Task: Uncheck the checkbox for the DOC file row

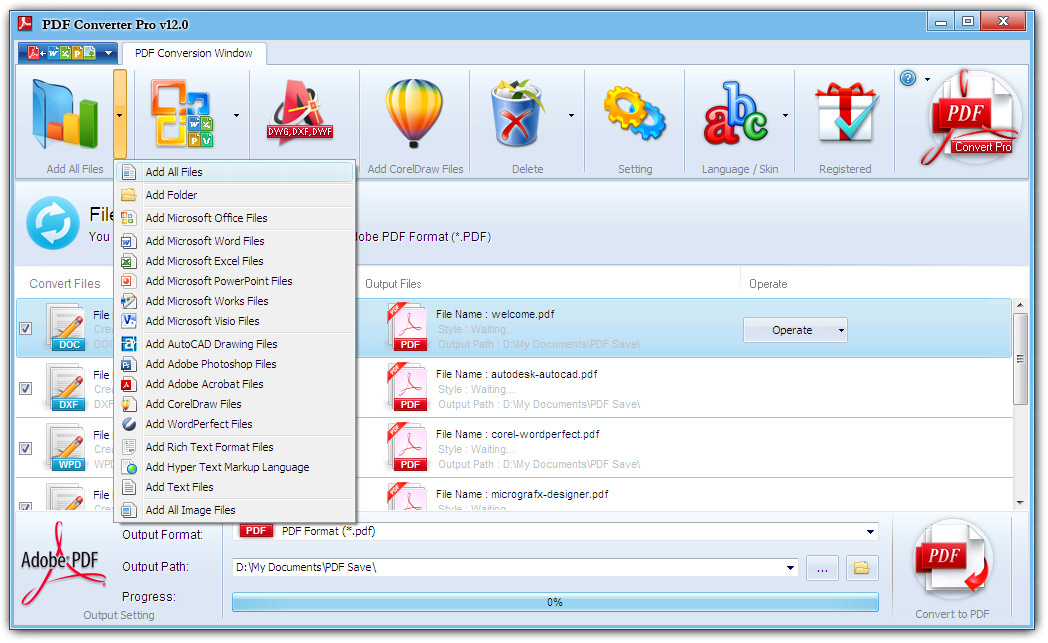Action: (x=25, y=328)
